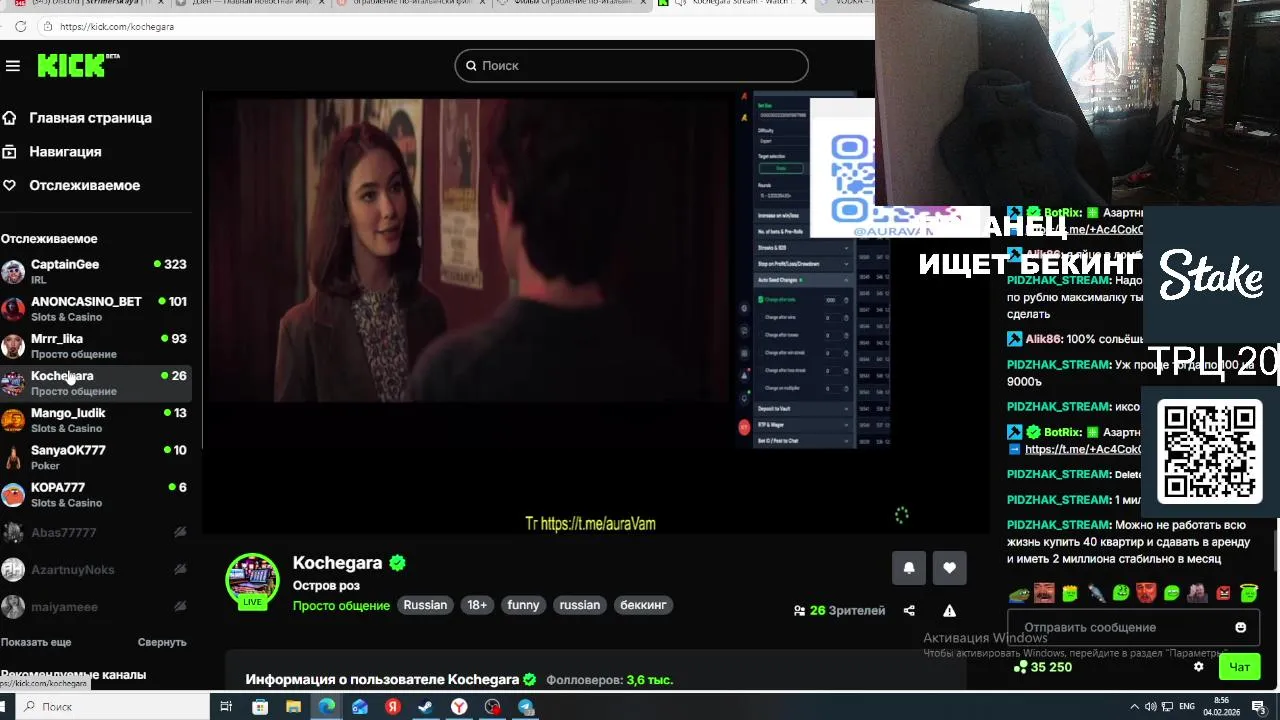Click the kick.com/kochegara address bar
The height and width of the screenshot is (720, 1280).
coord(117,26)
